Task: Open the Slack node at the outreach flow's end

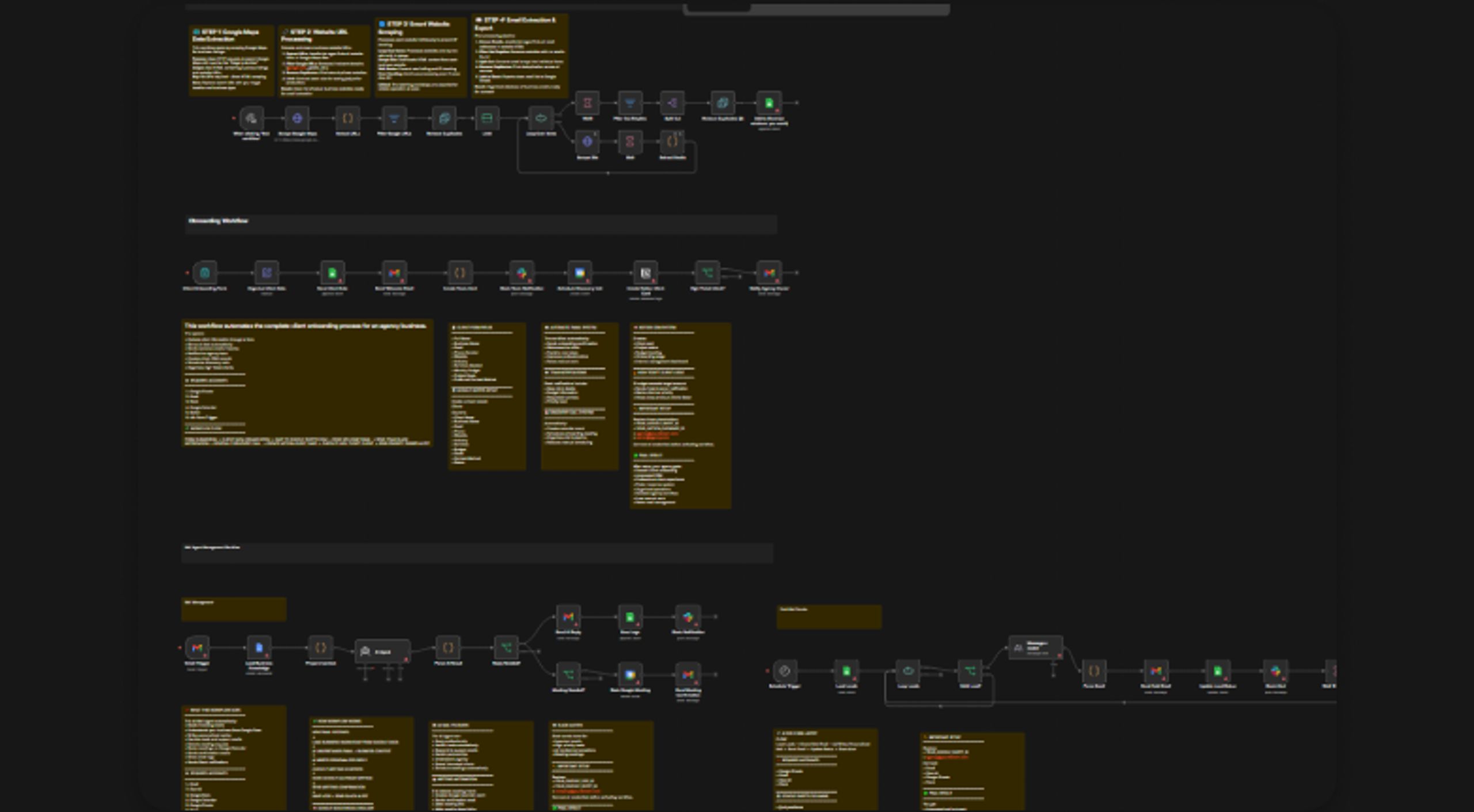Action: [1275, 671]
